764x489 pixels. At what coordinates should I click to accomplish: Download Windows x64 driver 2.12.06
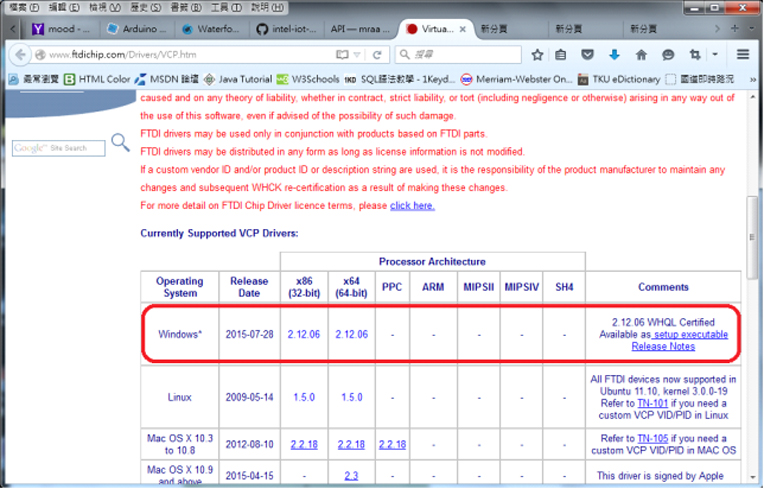tap(351, 335)
